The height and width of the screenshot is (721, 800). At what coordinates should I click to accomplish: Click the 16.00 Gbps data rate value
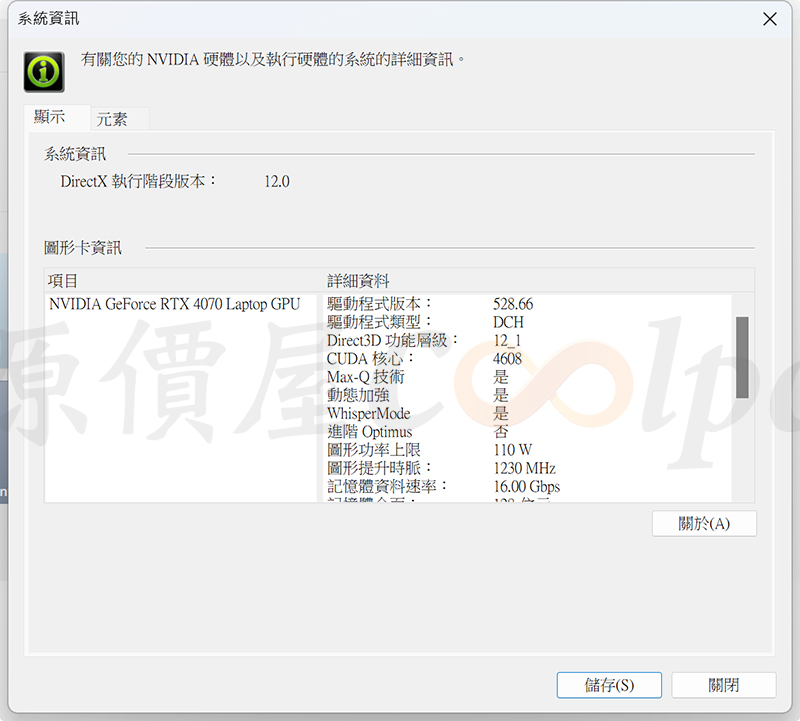(527, 486)
